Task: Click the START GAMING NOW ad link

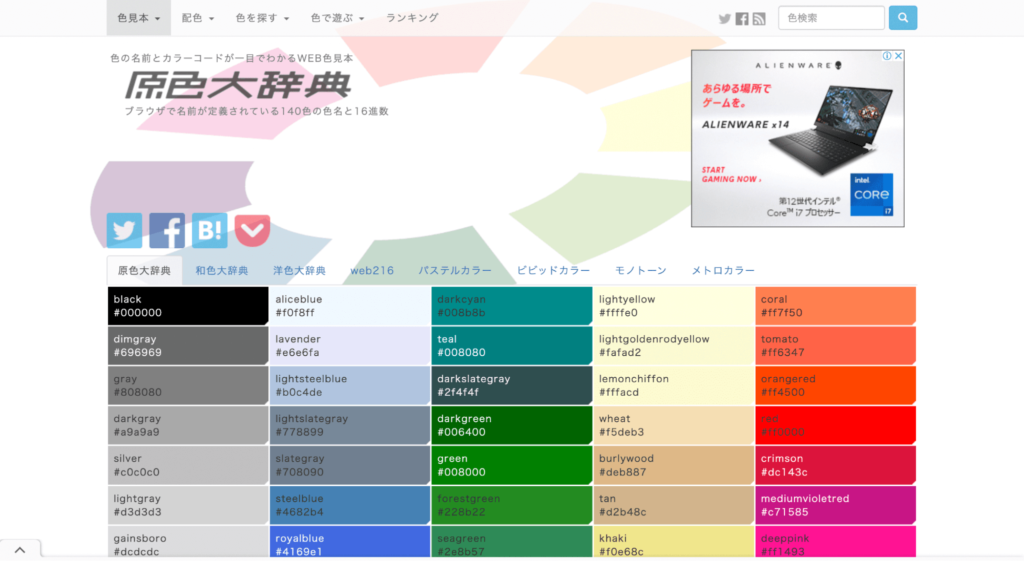Action: coord(731,174)
